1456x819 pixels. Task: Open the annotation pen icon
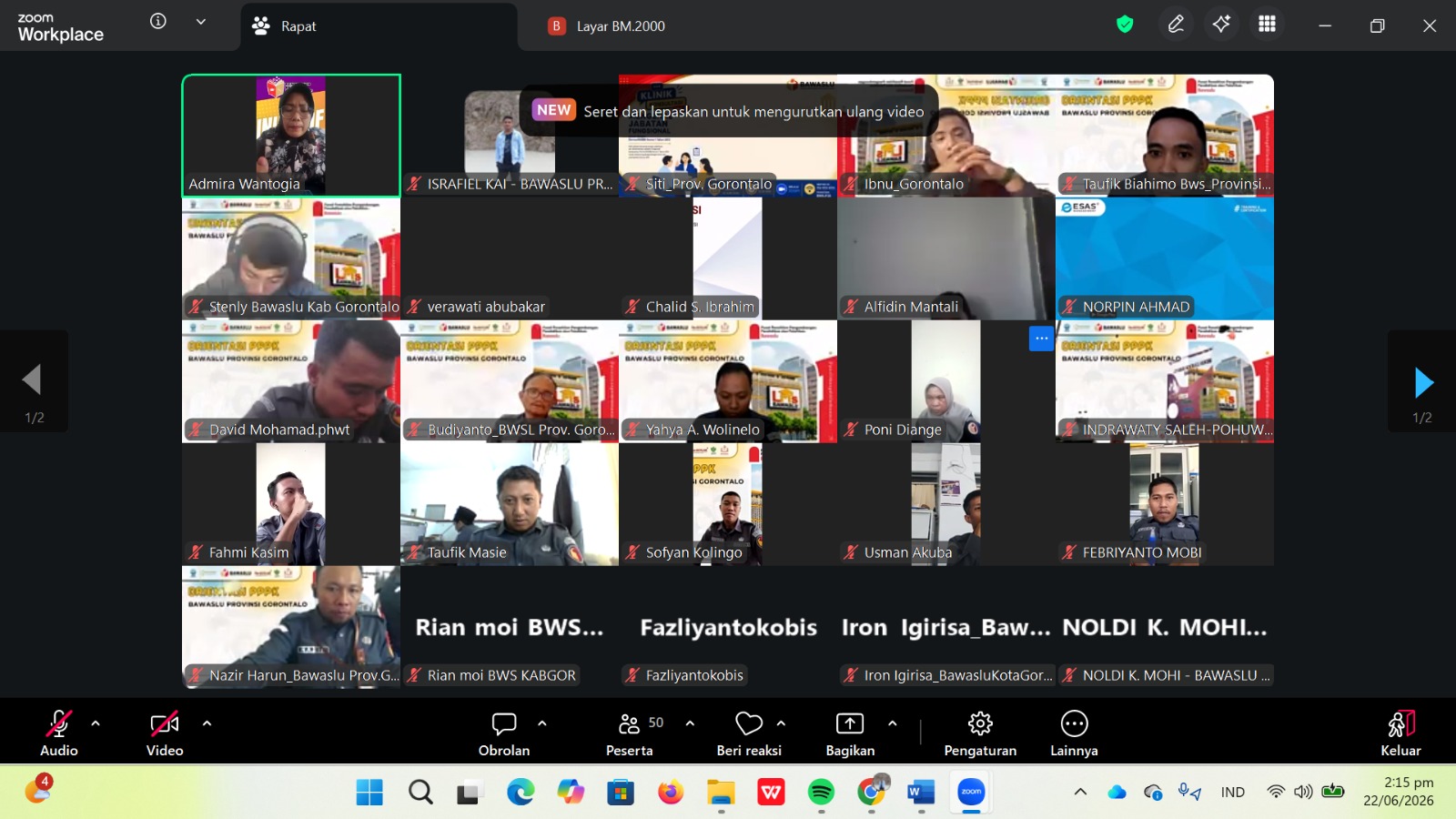click(x=1176, y=25)
